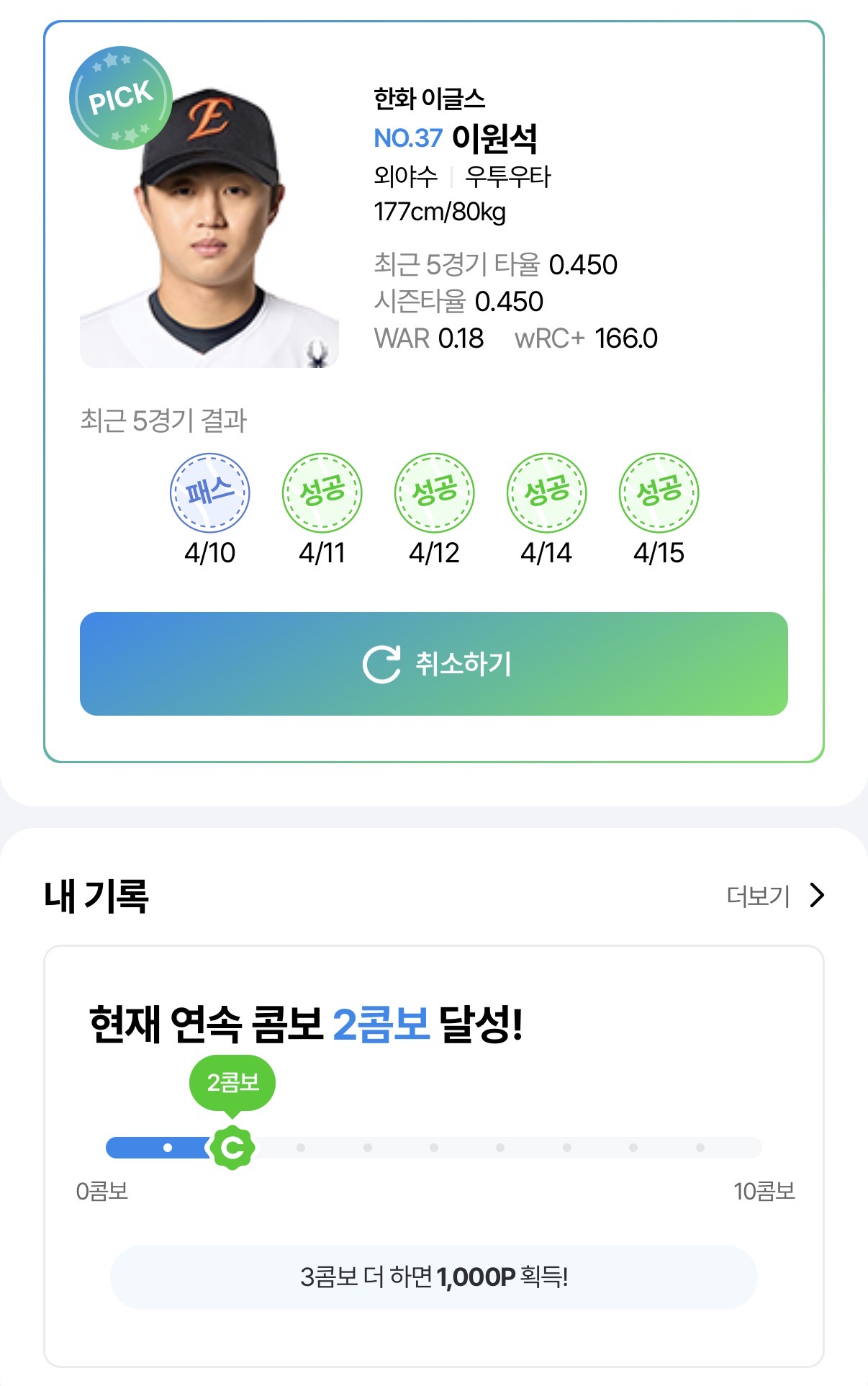The image size is (868, 1386).
Task: Click the refresh icon in 취소하기 button
Action: coord(381,664)
